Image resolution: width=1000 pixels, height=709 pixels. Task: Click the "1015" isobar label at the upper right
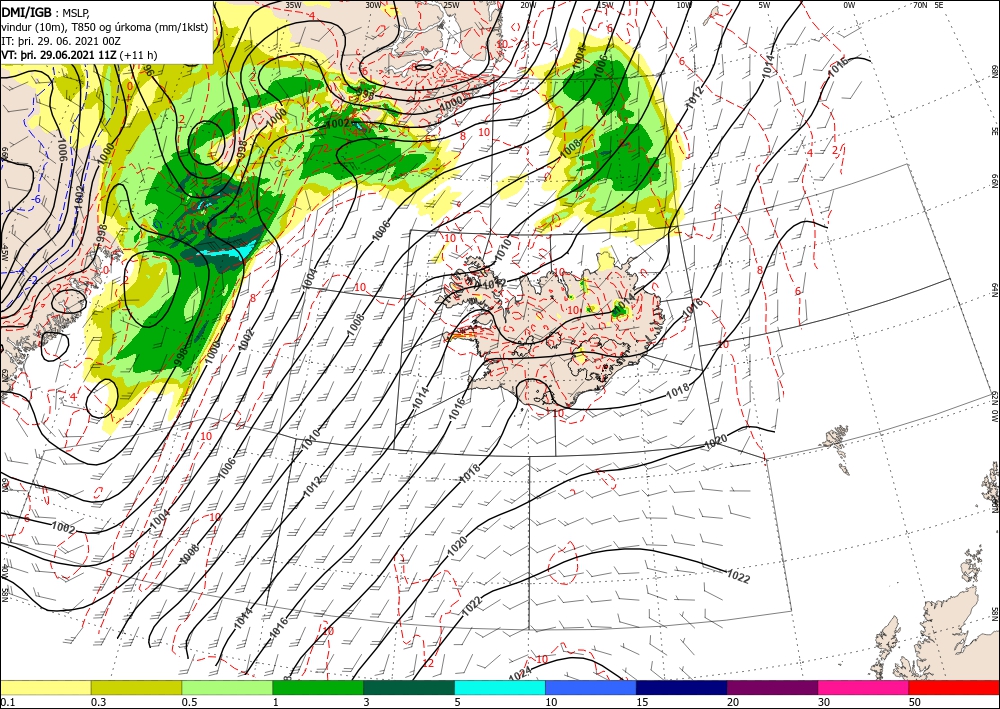[839, 66]
